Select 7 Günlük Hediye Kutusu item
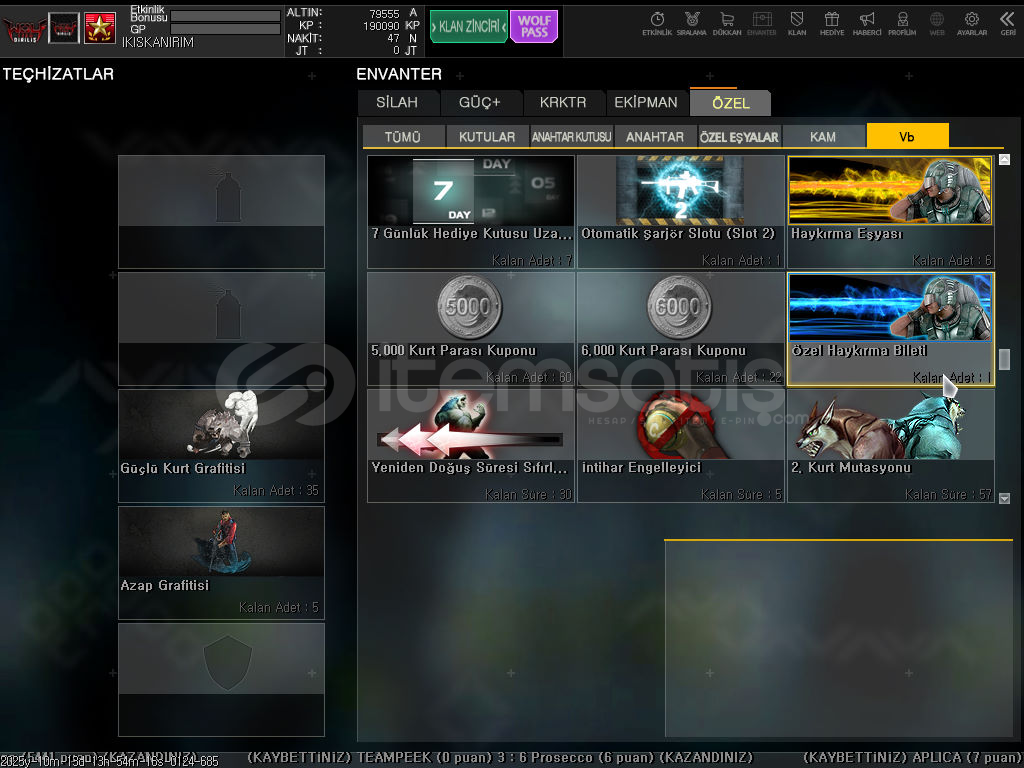Screen dimensions: 1024x768 pos(471,212)
